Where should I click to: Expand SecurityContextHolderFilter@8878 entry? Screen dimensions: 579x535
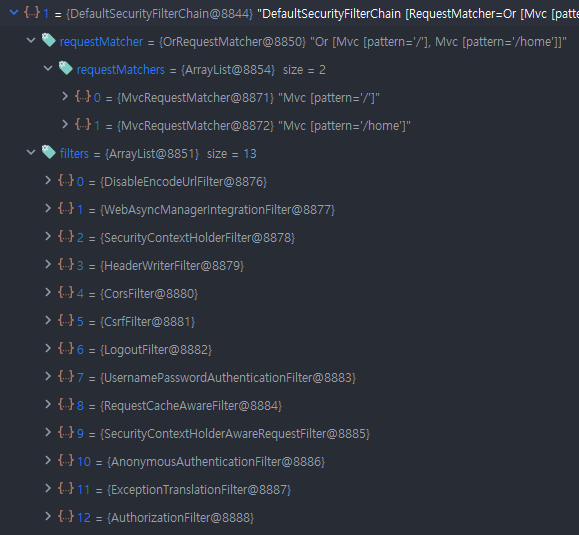click(48, 236)
